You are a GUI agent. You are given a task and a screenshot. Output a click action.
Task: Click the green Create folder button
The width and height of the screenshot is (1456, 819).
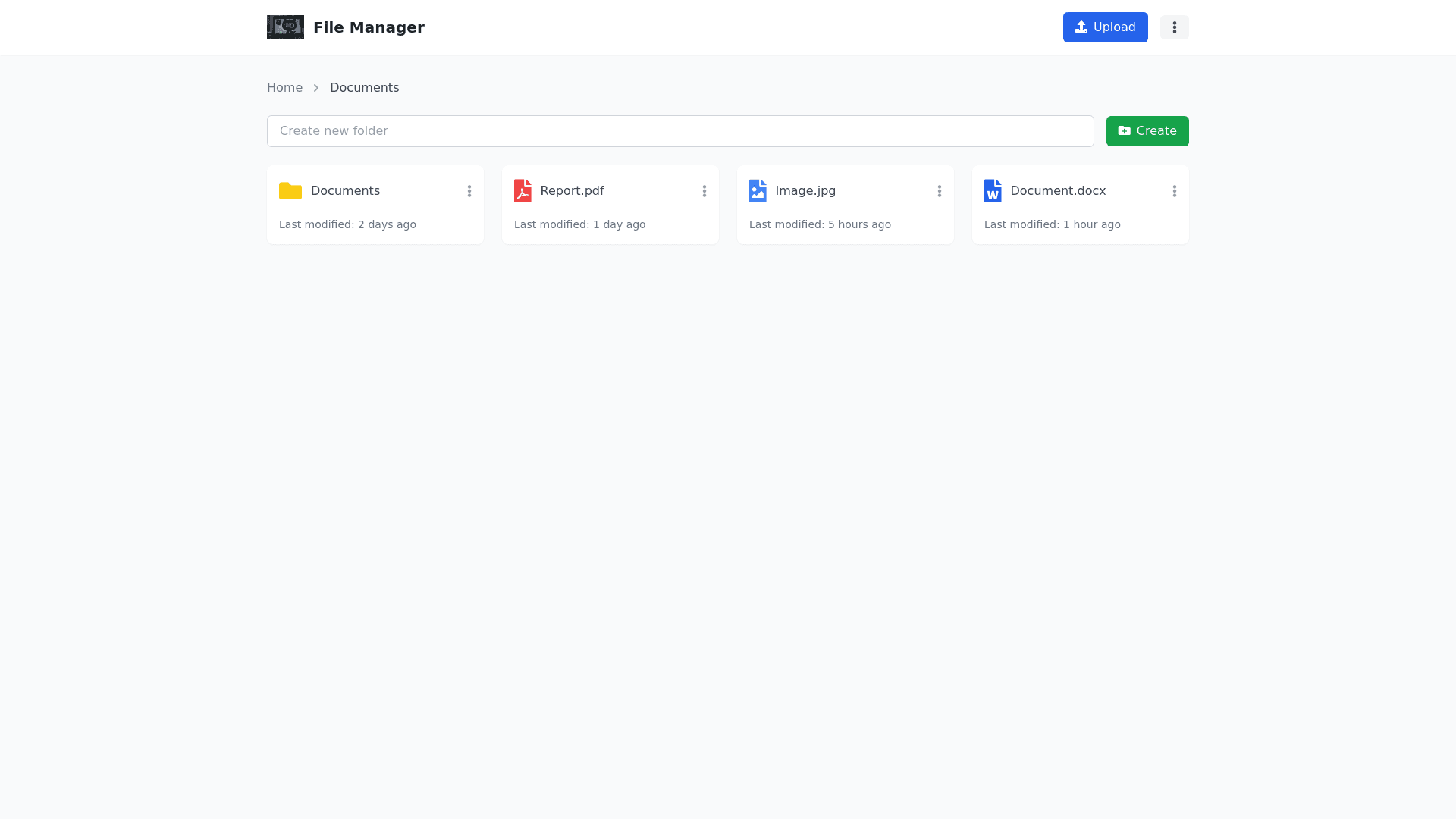click(x=1147, y=131)
